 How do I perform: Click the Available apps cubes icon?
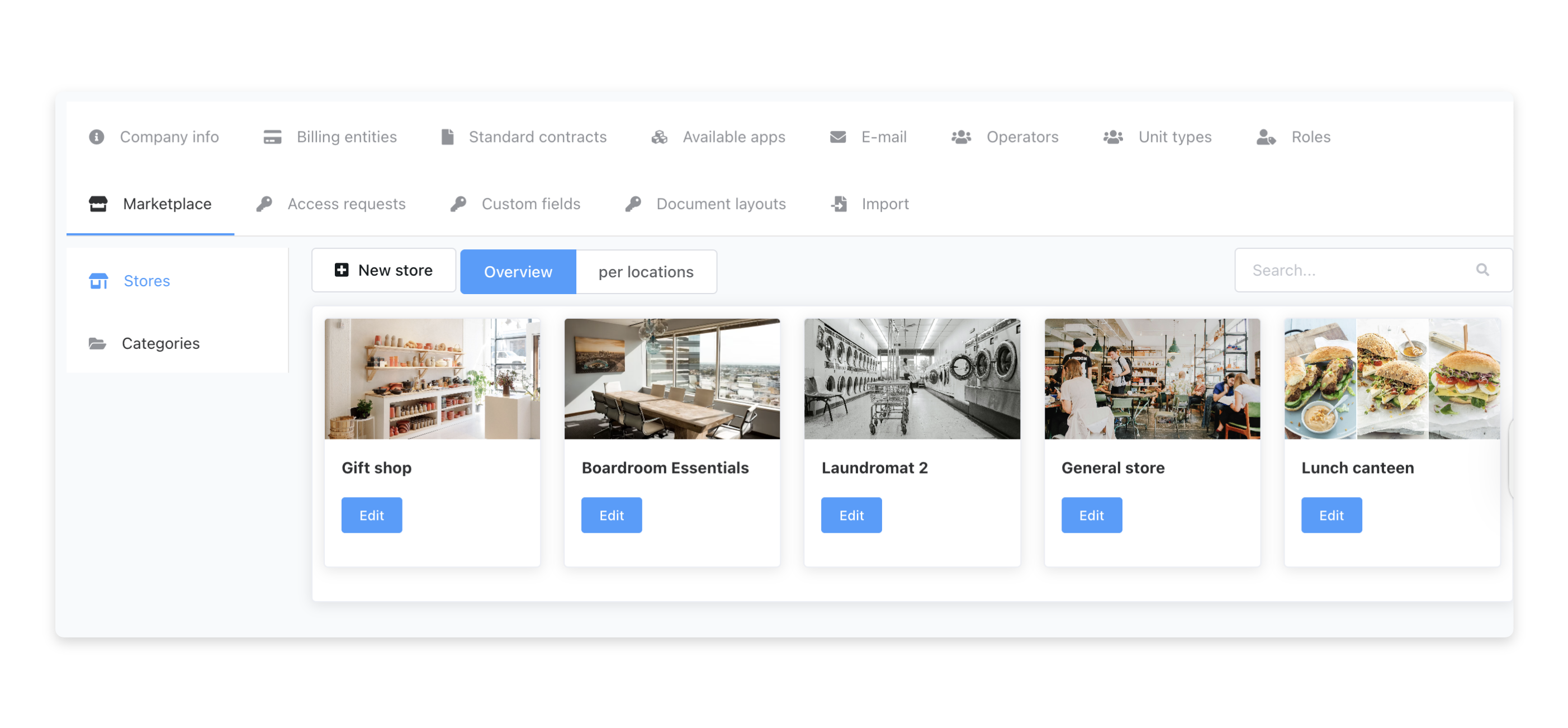[x=659, y=137]
